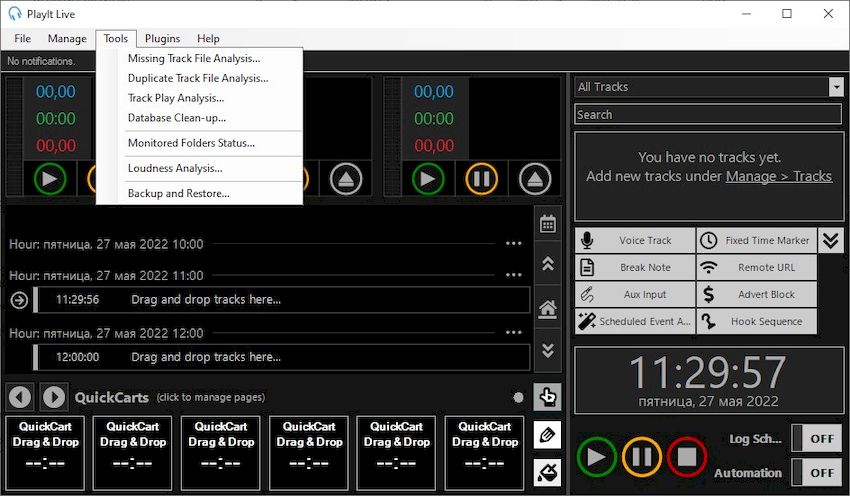
Task: Play the left deck with green button
Action: (x=50, y=179)
